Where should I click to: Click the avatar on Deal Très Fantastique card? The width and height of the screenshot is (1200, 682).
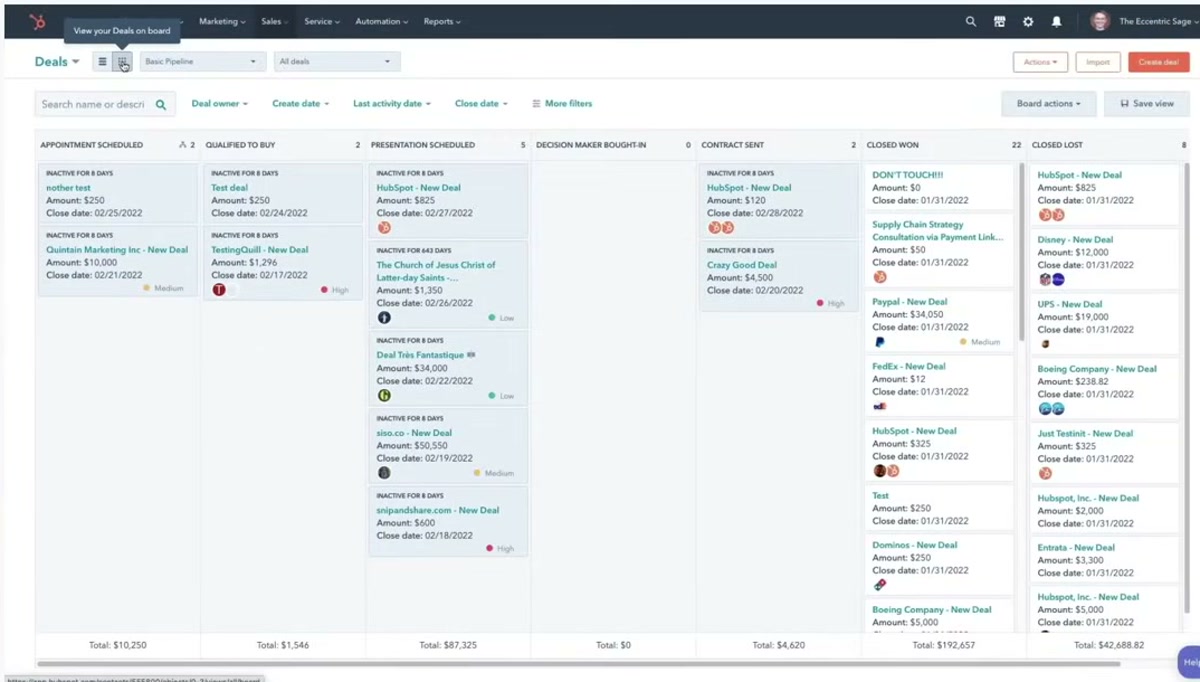(384, 395)
